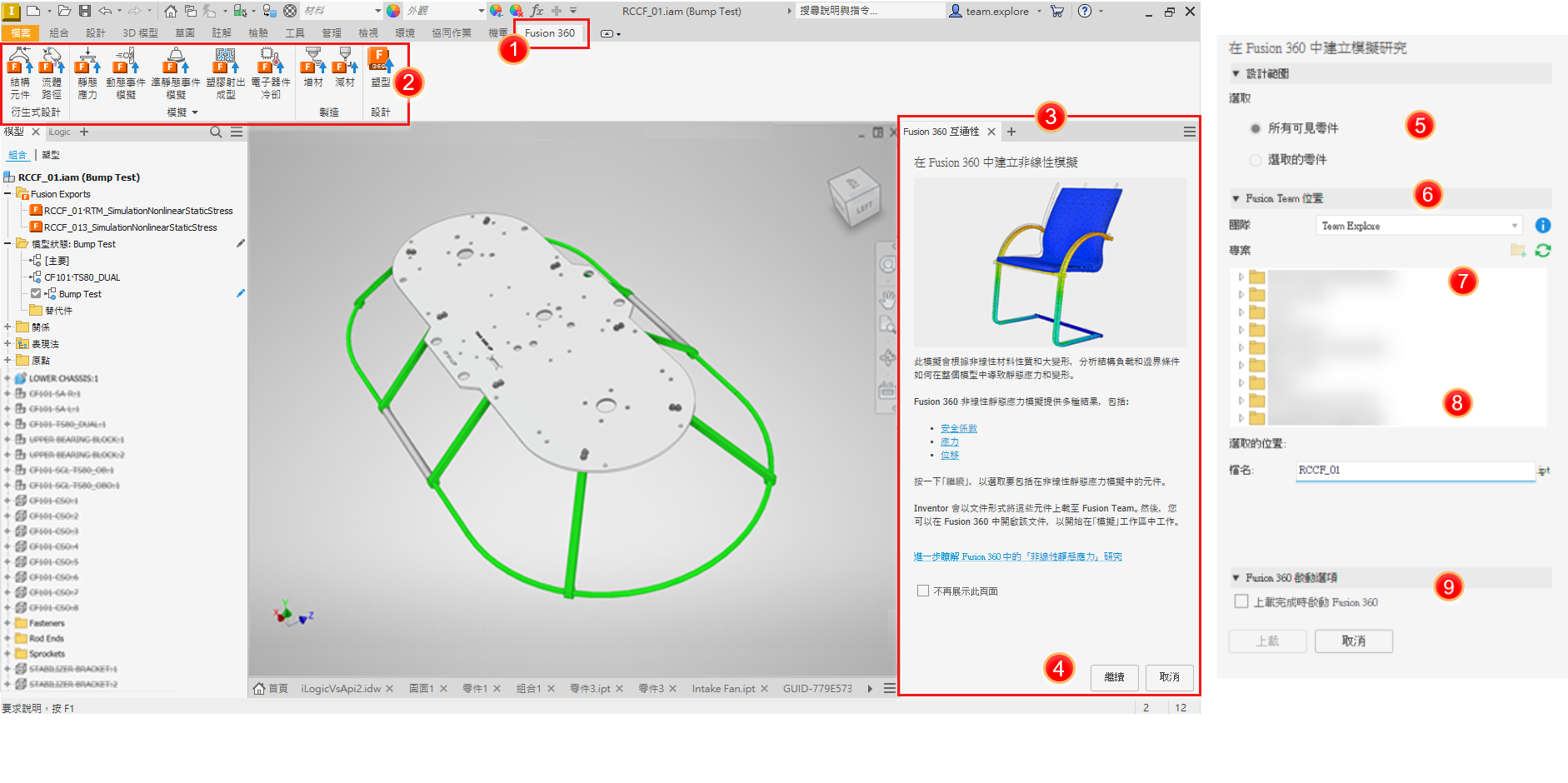This screenshot has width=1568, height=783.
Task: Select the CF101·TS80_DUAL model state
Action: (82, 277)
